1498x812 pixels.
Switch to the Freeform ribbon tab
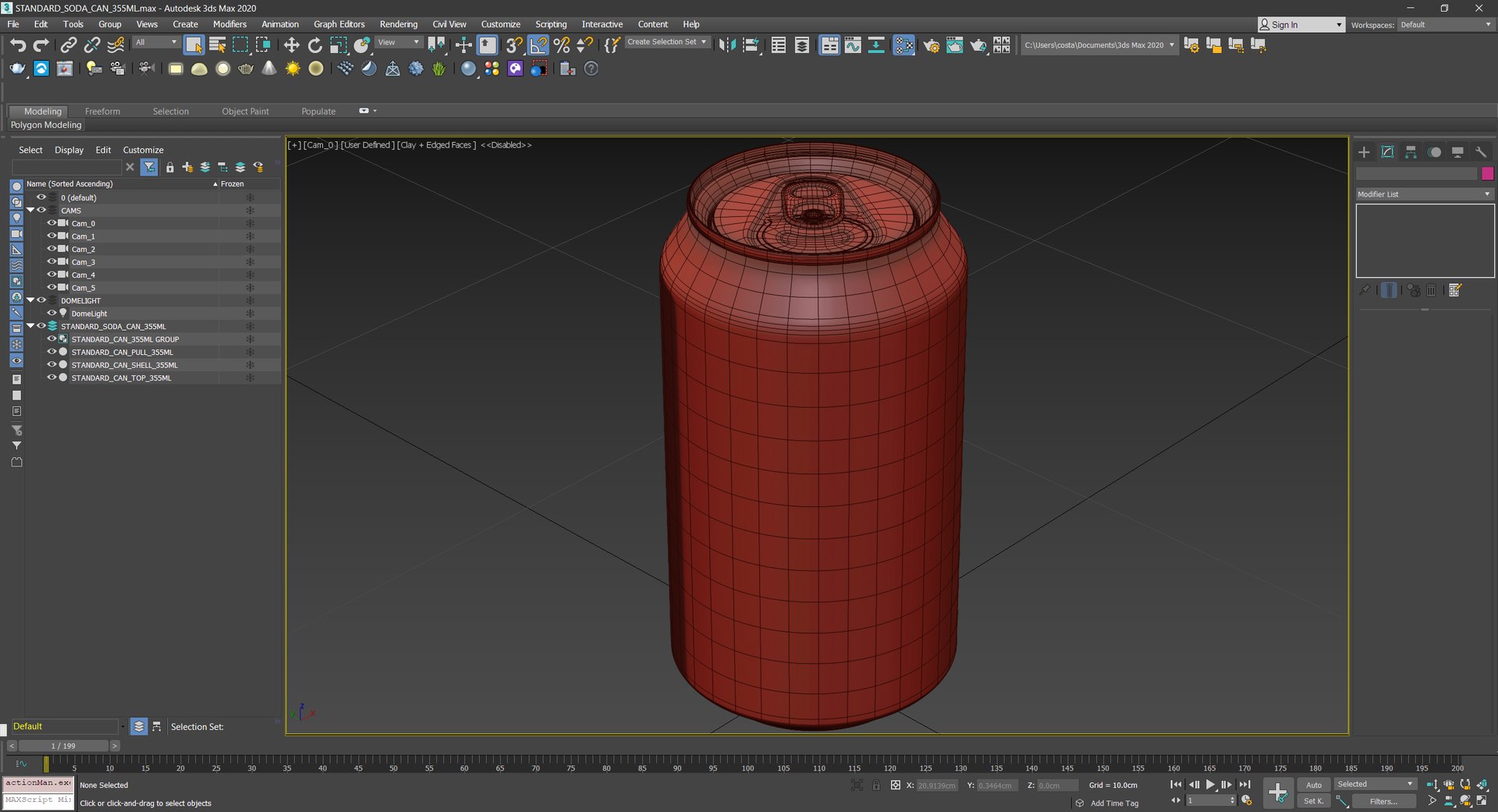coord(102,112)
